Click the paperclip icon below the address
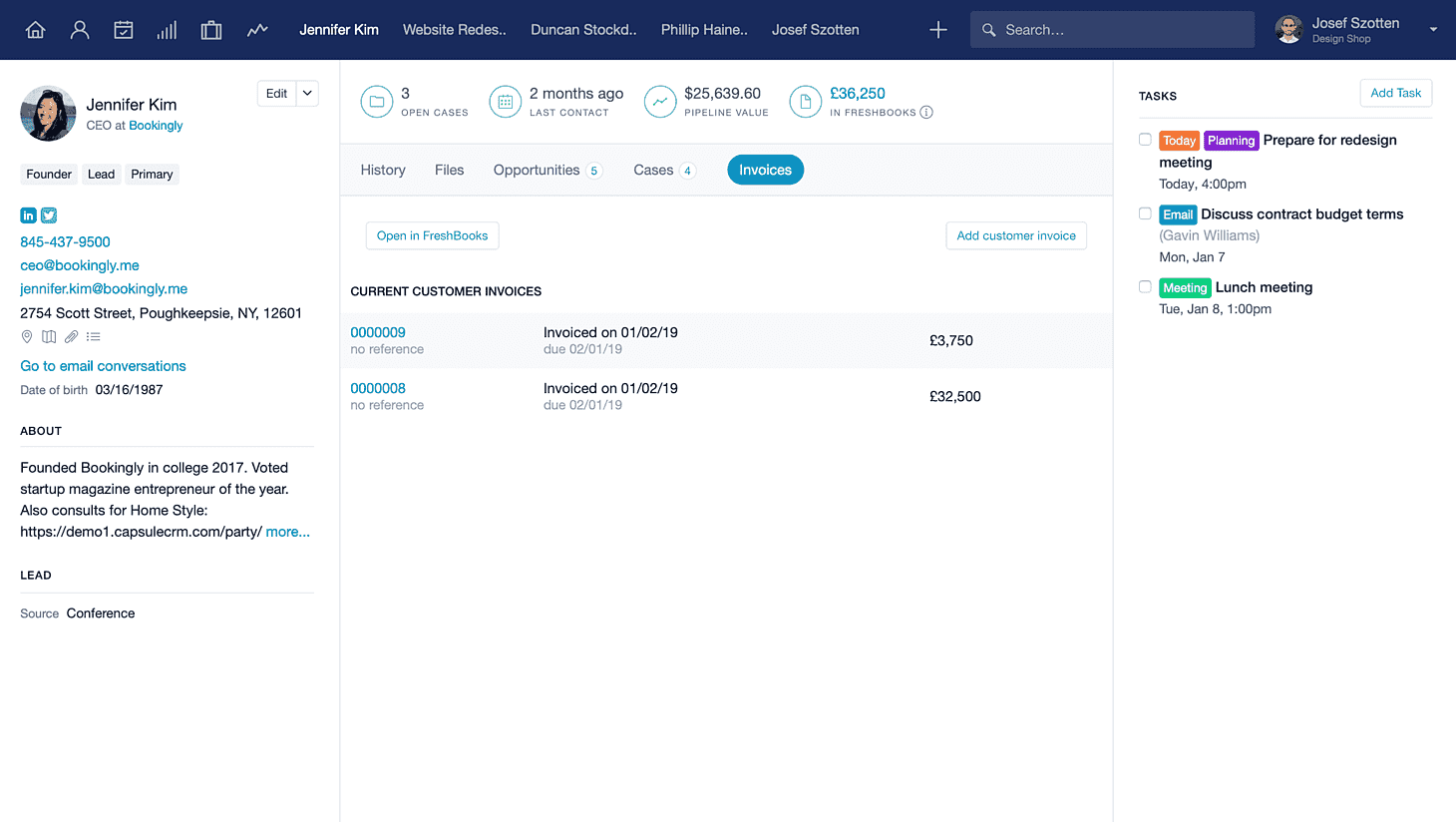This screenshot has width=1456, height=822. (71, 337)
